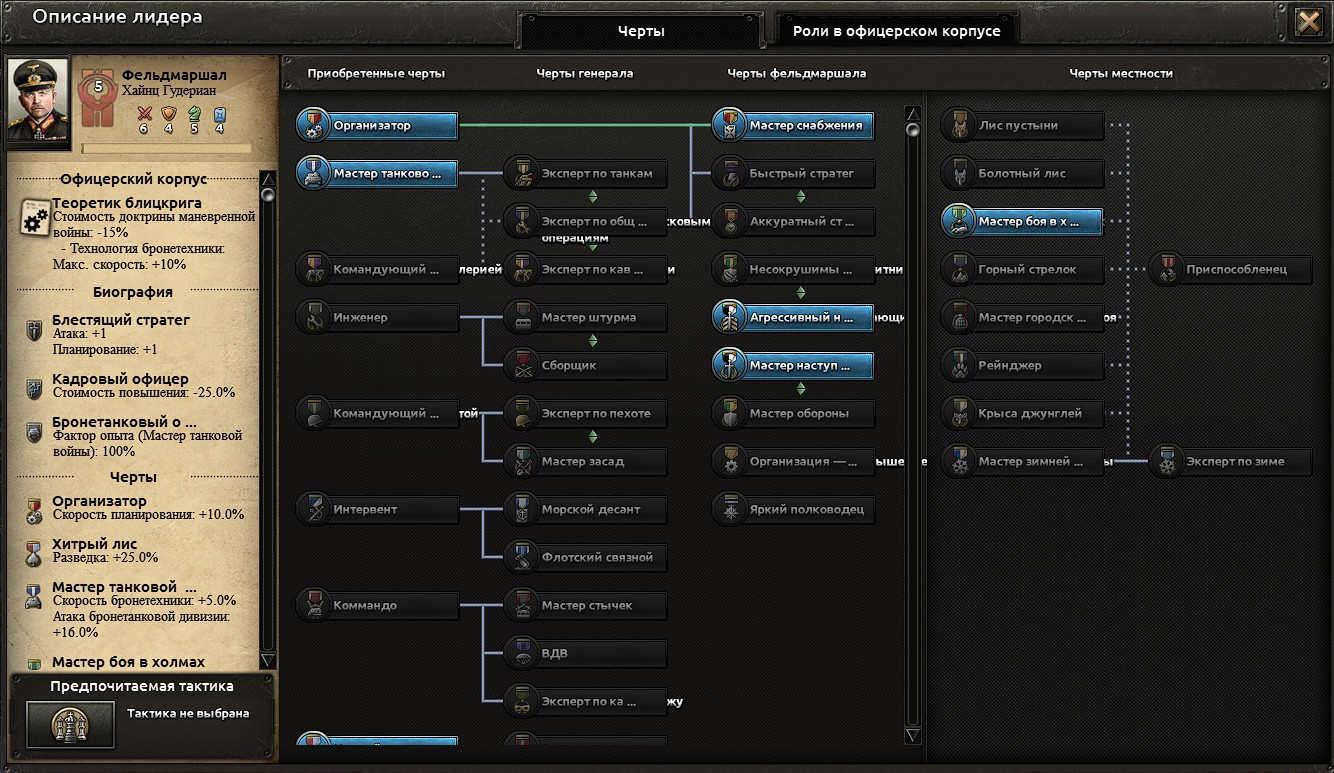Viewport: 1334px width, 773px height.
Task: Select the Яркий полководец trait
Action: click(794, 509)
